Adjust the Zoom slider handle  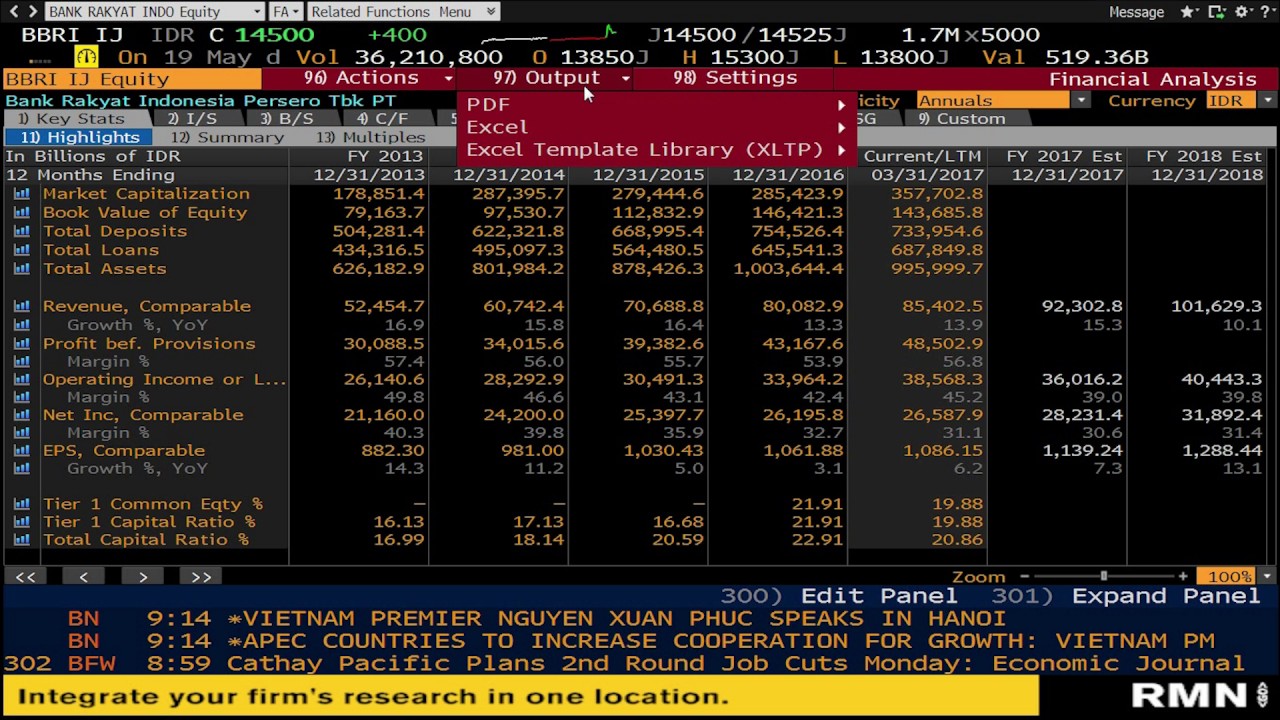pos(1104,577)
